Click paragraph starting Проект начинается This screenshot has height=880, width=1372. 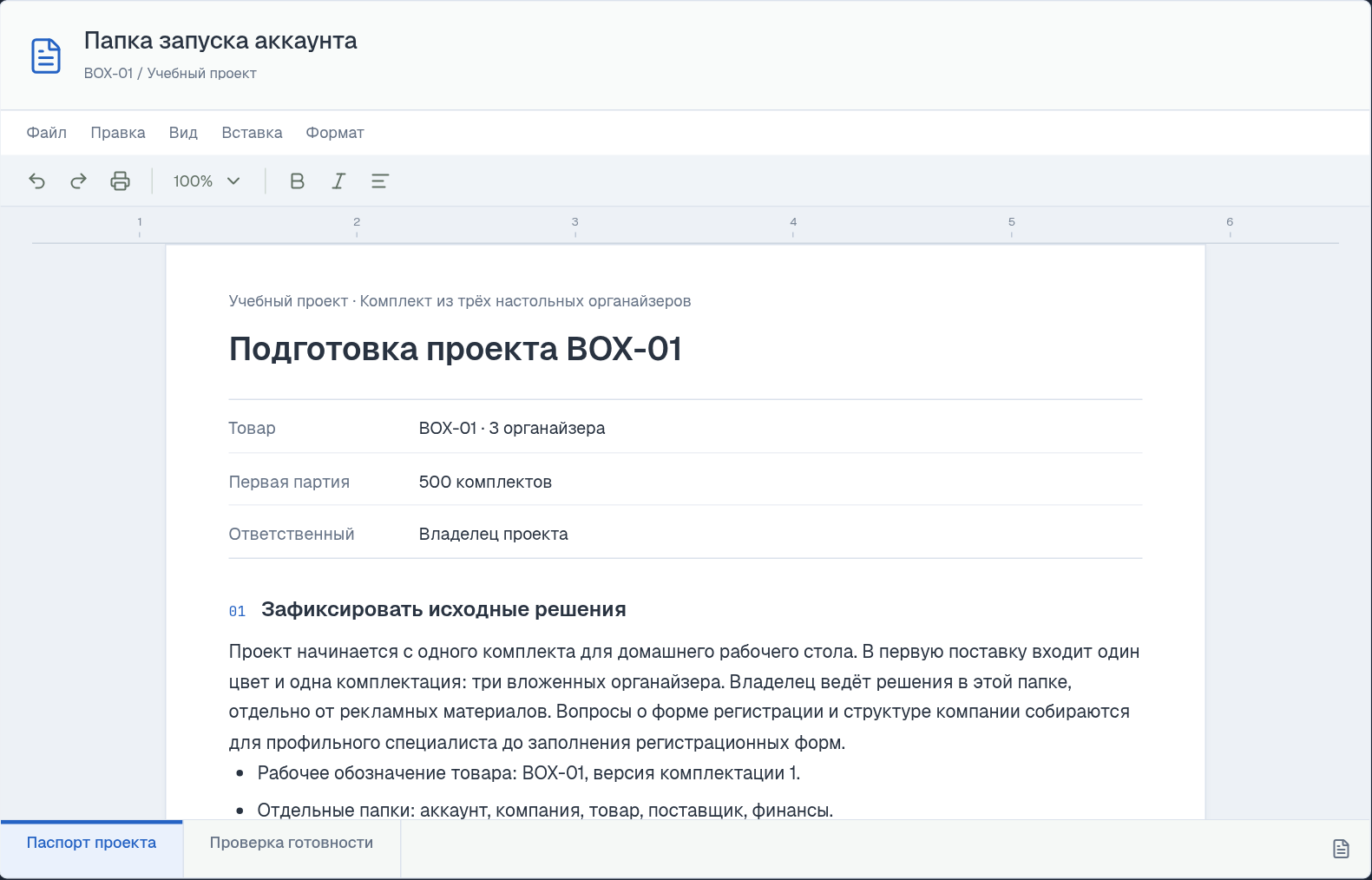click(x=685, y=697)
